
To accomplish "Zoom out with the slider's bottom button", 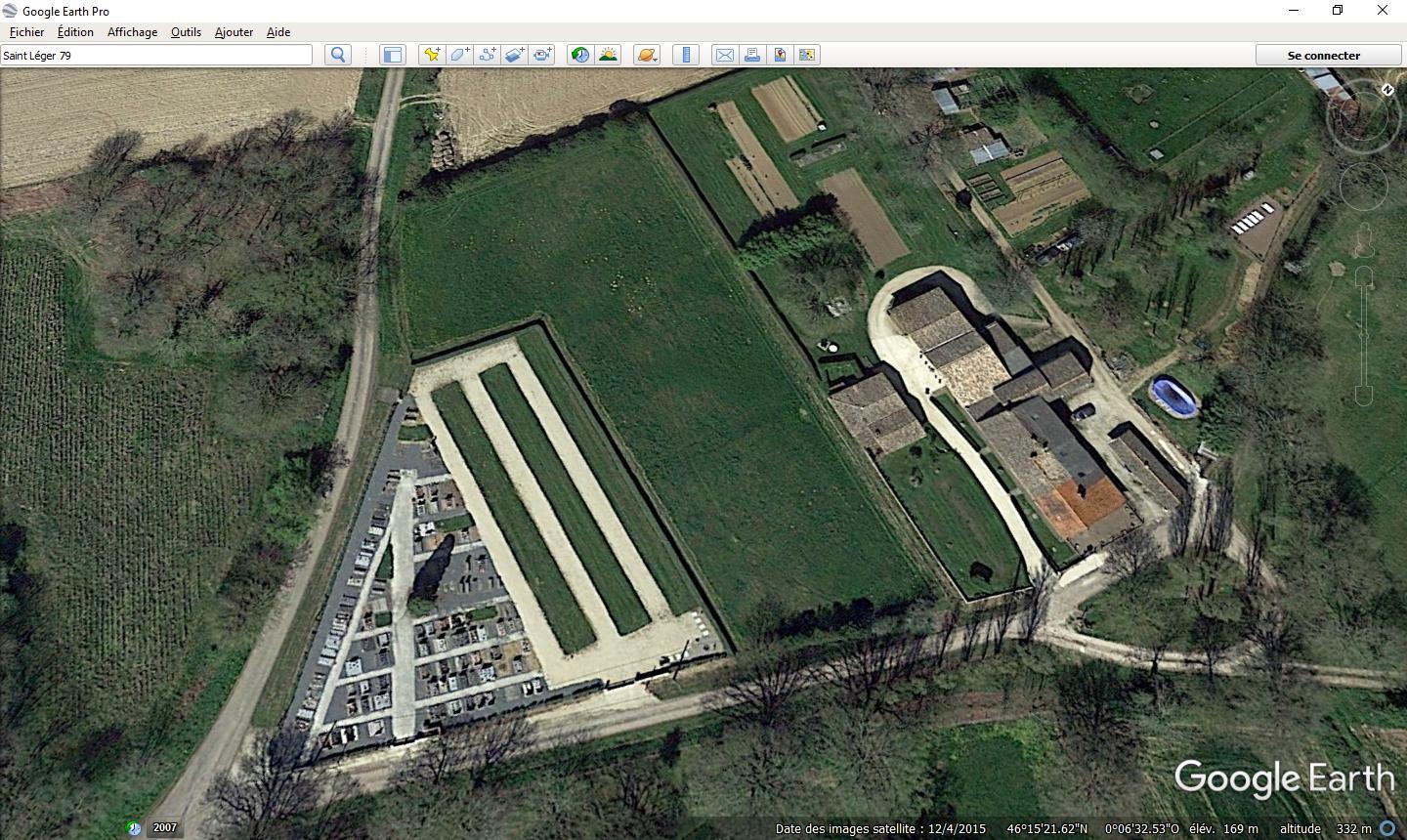I will point(1364,395).
